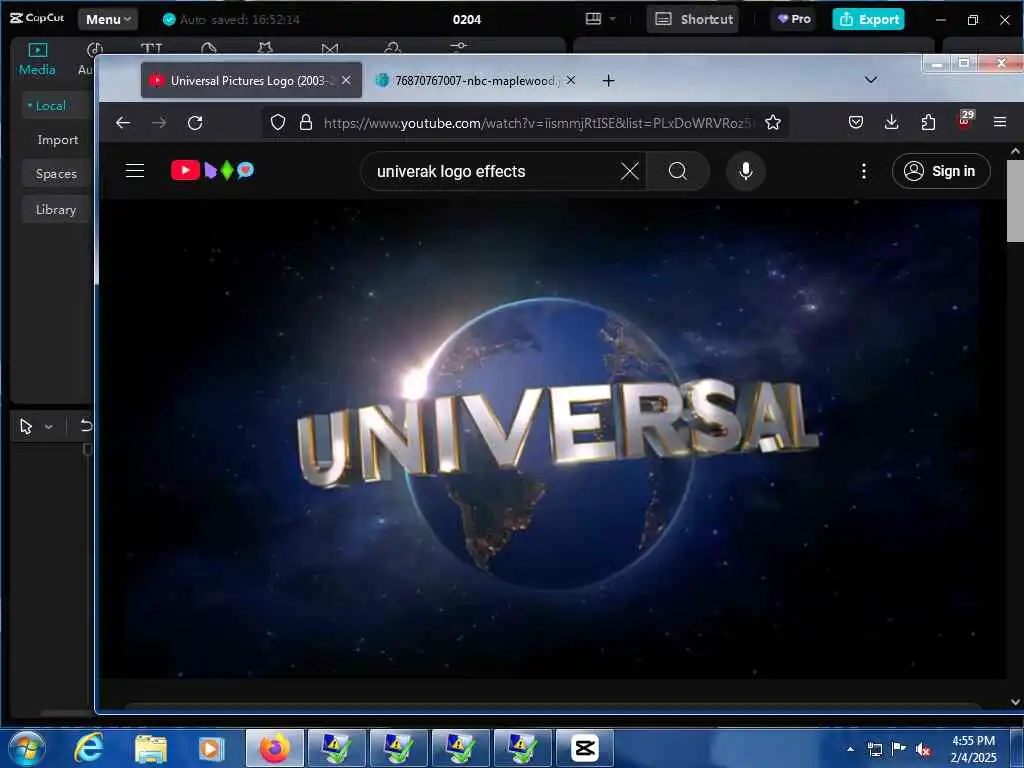The height and width of the screenshot is (768, 1024).
Task: Open Windows Media Player from taskbar
Action: 212,748
